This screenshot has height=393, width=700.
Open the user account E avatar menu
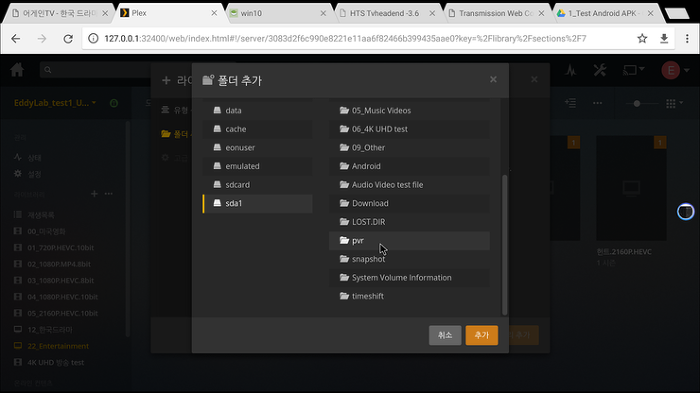pyautogui.click(x=675, y=70)
